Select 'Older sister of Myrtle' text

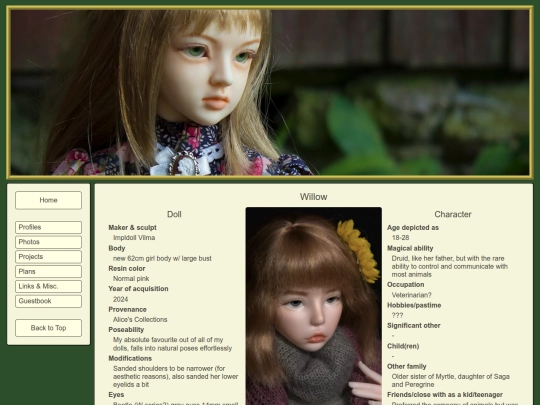click(451, 381)
